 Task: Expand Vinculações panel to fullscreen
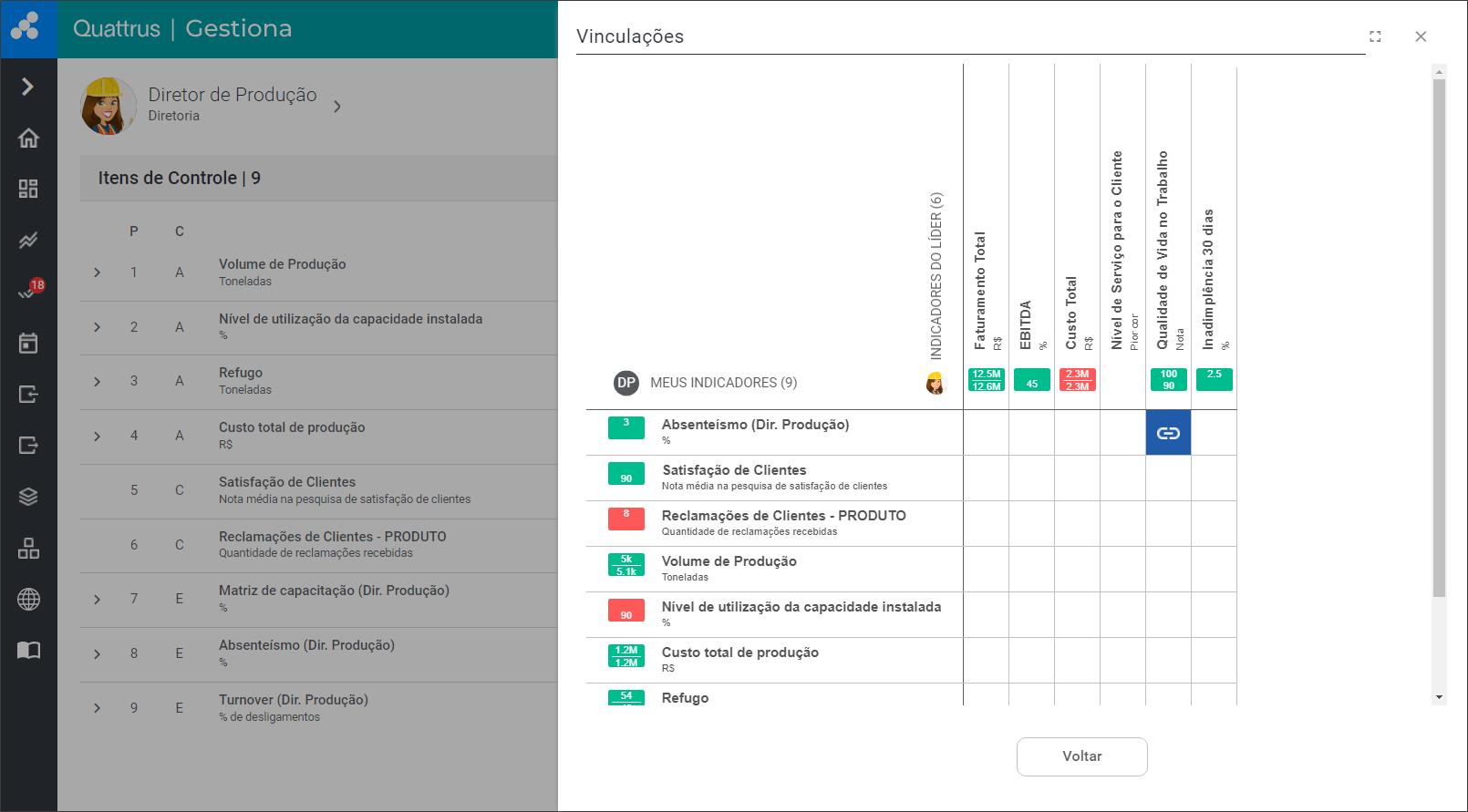(x=1375, y=36)
